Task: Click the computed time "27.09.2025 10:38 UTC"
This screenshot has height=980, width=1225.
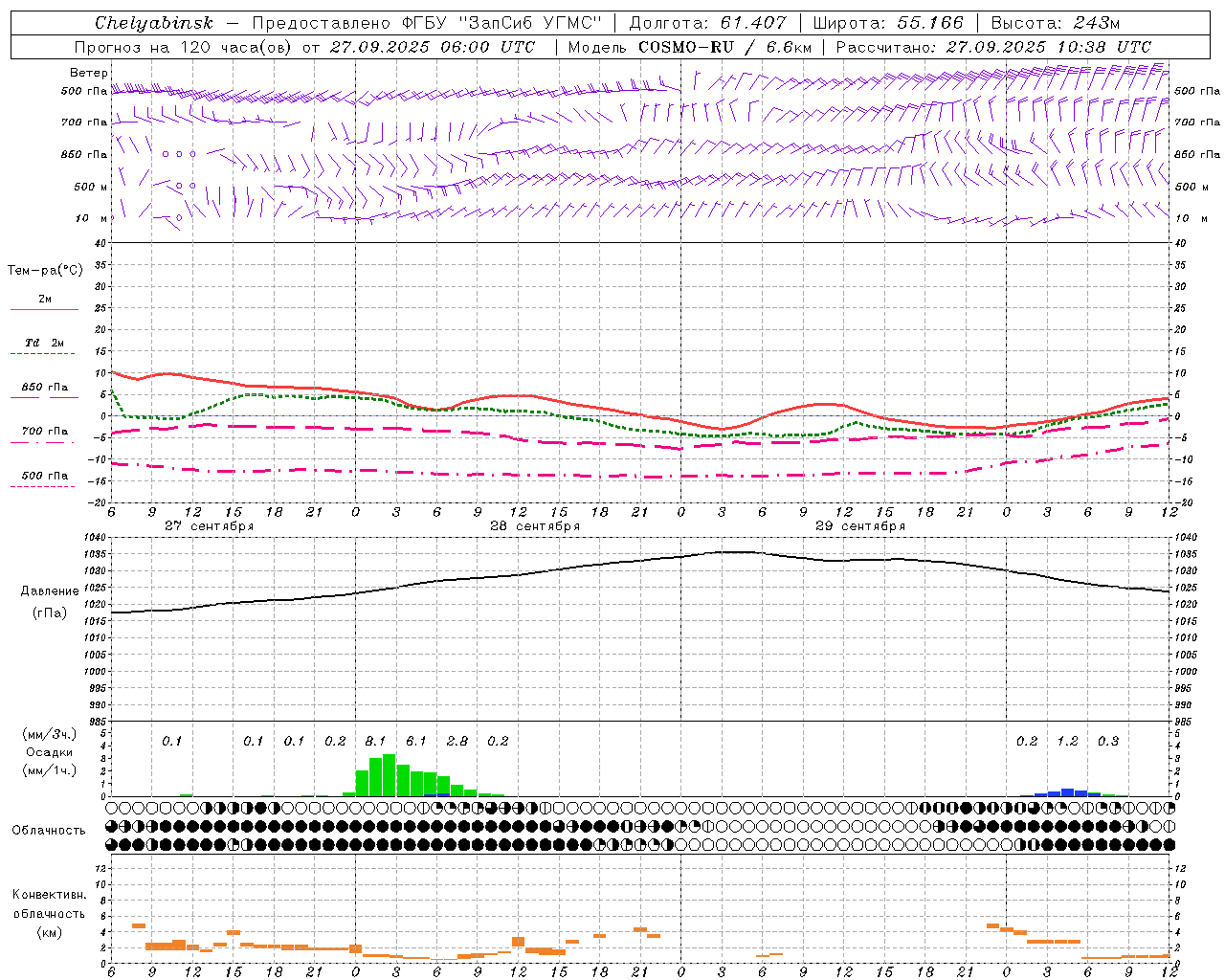Action: tap(1048, 47)
